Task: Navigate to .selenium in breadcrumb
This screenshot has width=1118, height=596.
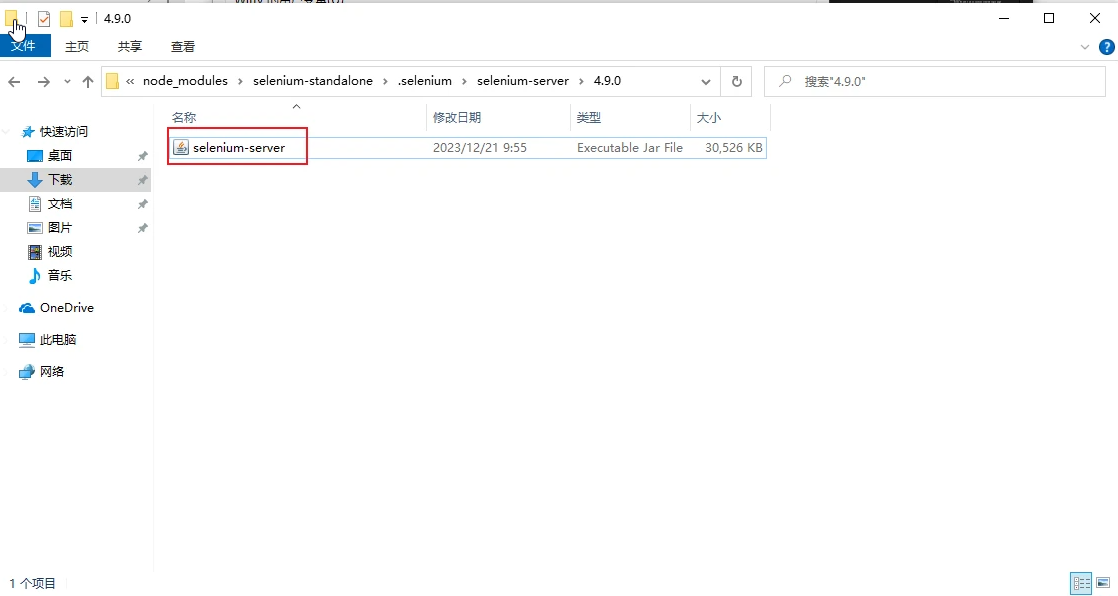Action: pyautogui.click(x=425, y=81)
